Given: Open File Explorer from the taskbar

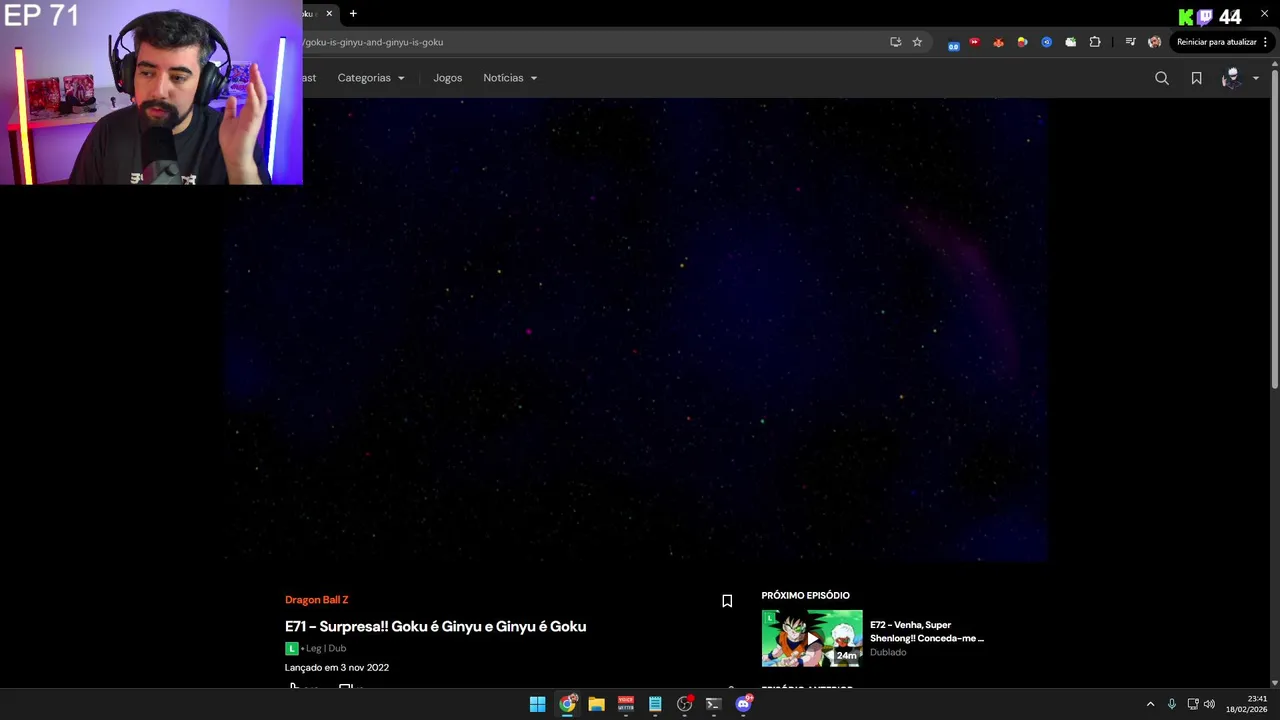Looking at the screenshot, I should (x=596, y=704).
